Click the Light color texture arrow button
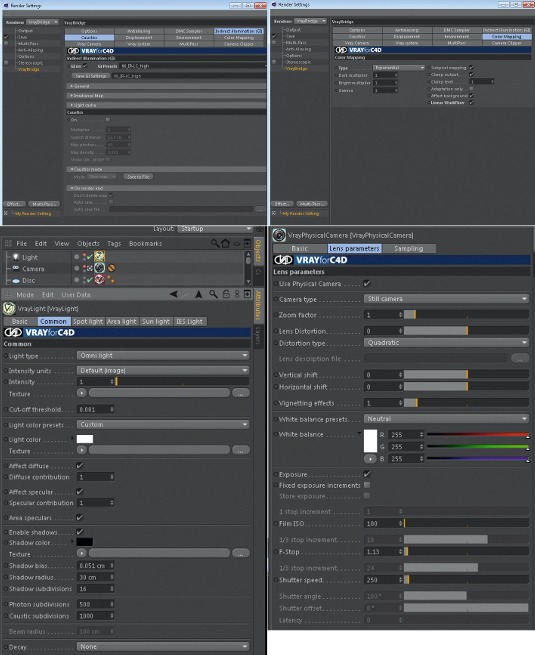This screenshot has width=535, height=655. coord(81,450)
